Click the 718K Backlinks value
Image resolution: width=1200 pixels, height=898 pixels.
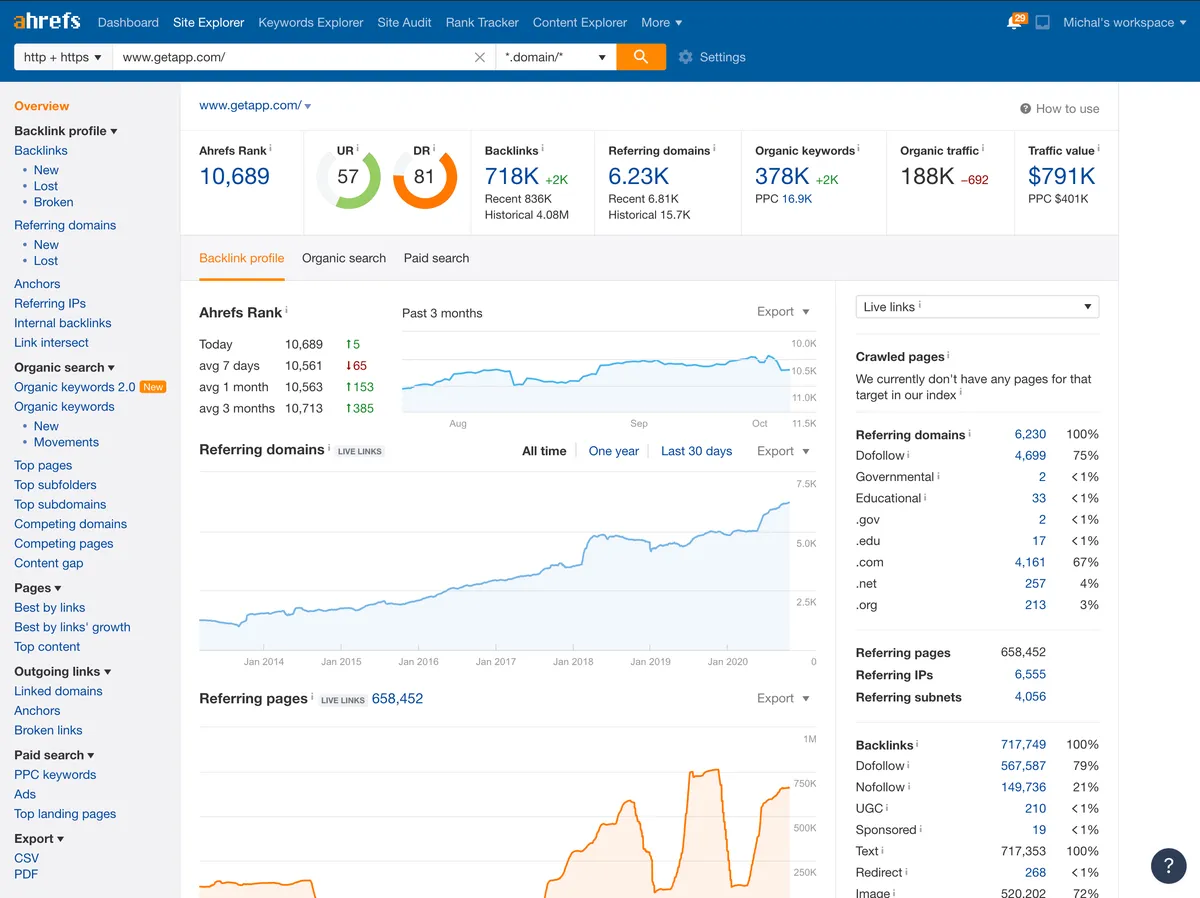pos(512,176)
